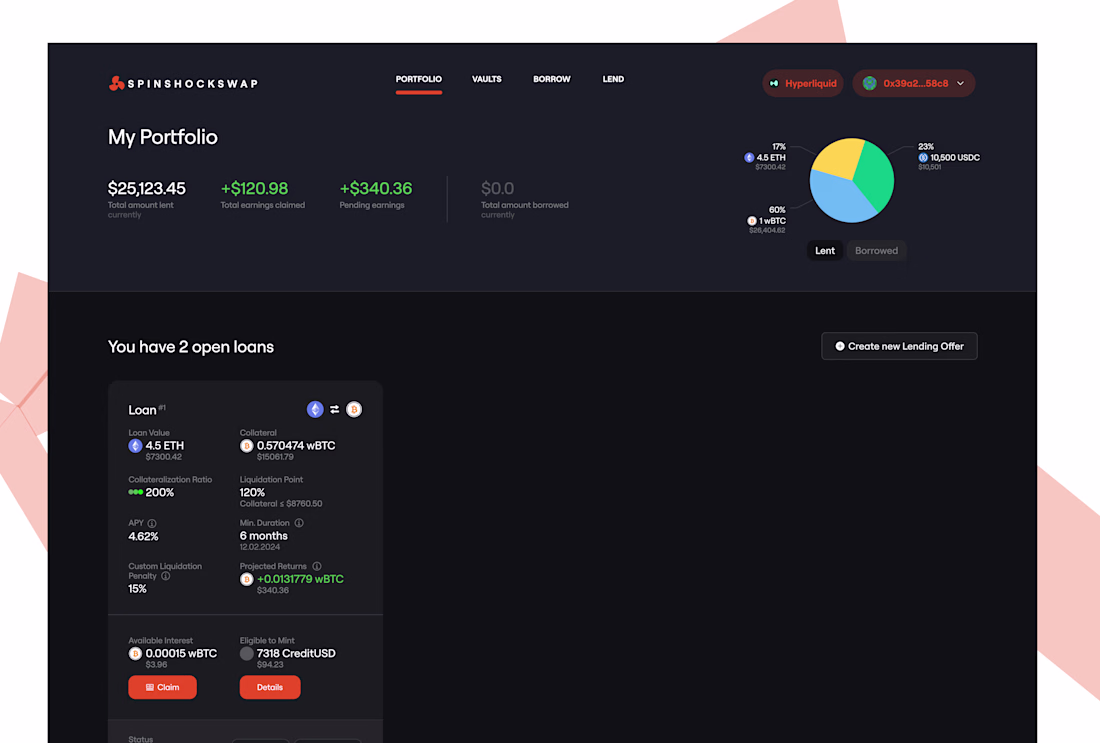Click the 120% liquidation point value
Screen dimensions: 1100x743
point(253,493)
